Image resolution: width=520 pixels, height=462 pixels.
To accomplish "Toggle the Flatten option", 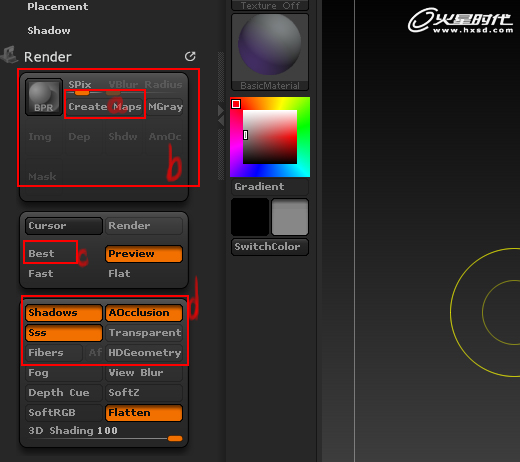I will [x=144, y=413].
